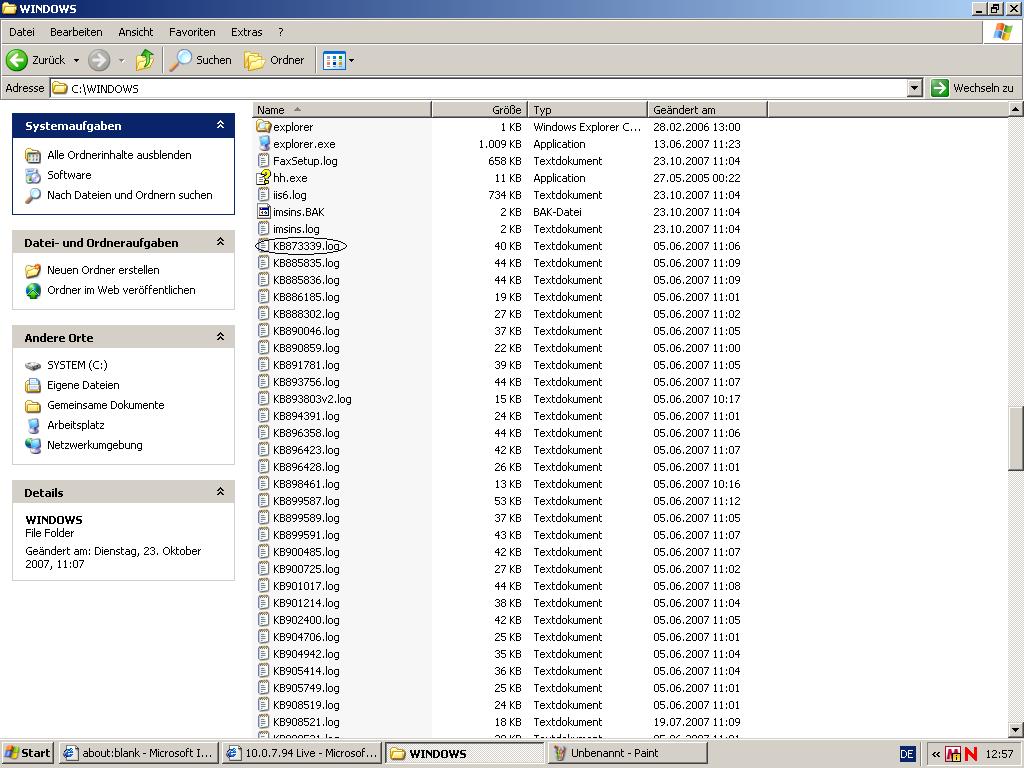Open Zurück history dropdown arrow
Viewport: 1024px width, 768px height.
pyautogui.click(x=76, y=61)
